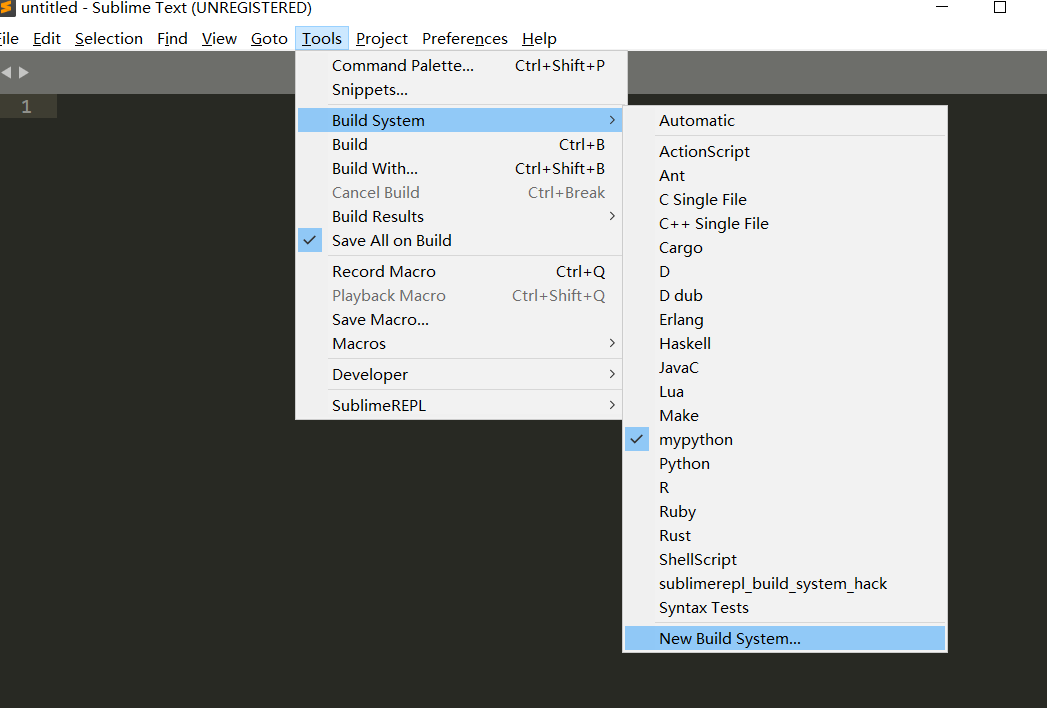
Task: Select D dub build system
Action: [x=785, y=295]
